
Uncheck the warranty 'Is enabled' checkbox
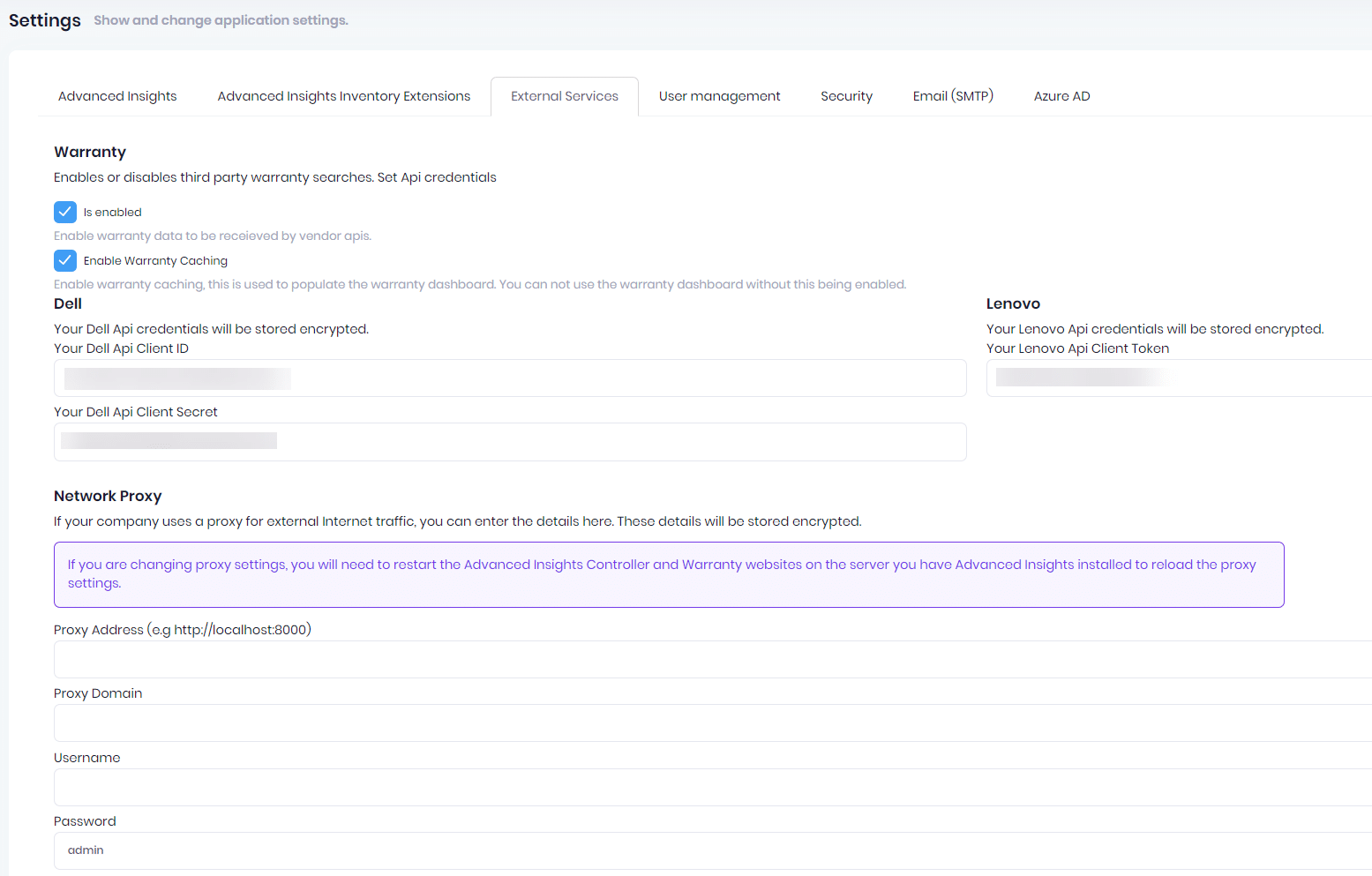pyautogui.click(x=65, y=212)
